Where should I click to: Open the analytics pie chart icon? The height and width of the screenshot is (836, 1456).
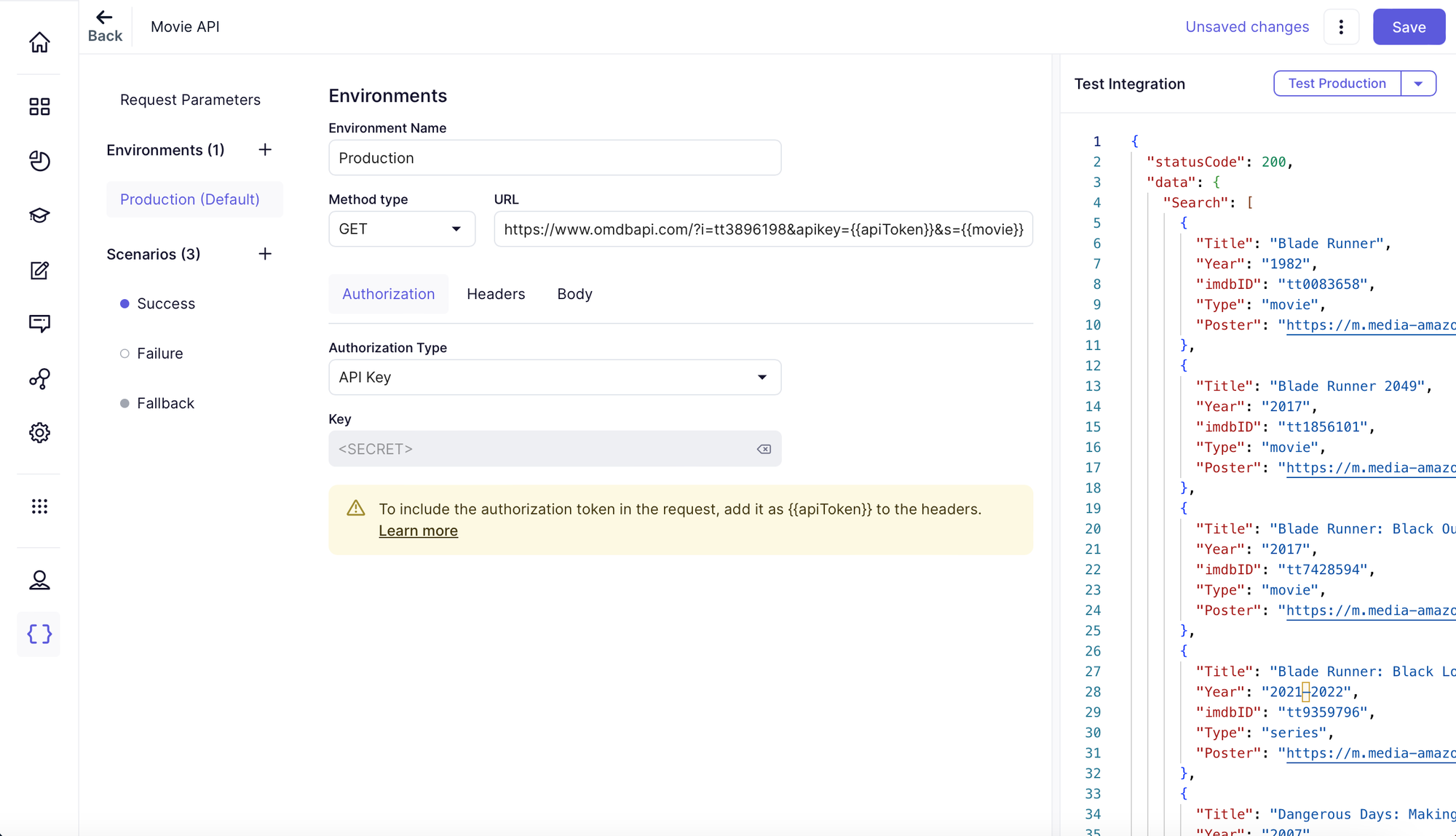click(x=39, y=161)
